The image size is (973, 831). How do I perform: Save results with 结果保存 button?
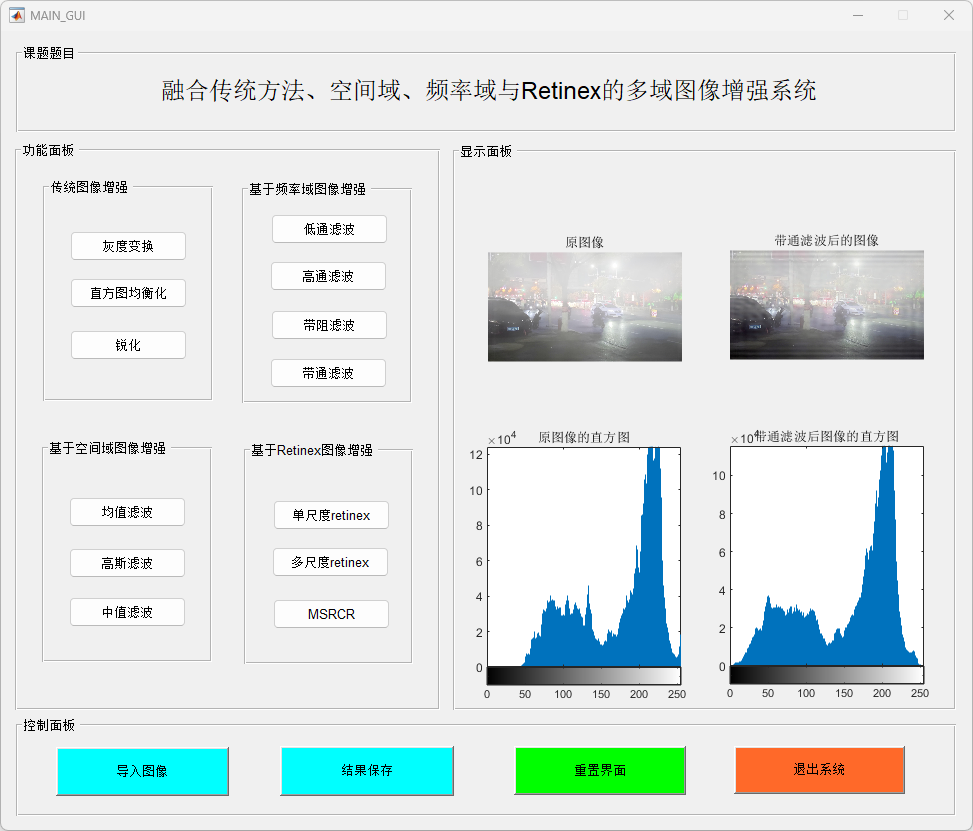point(367,770)
